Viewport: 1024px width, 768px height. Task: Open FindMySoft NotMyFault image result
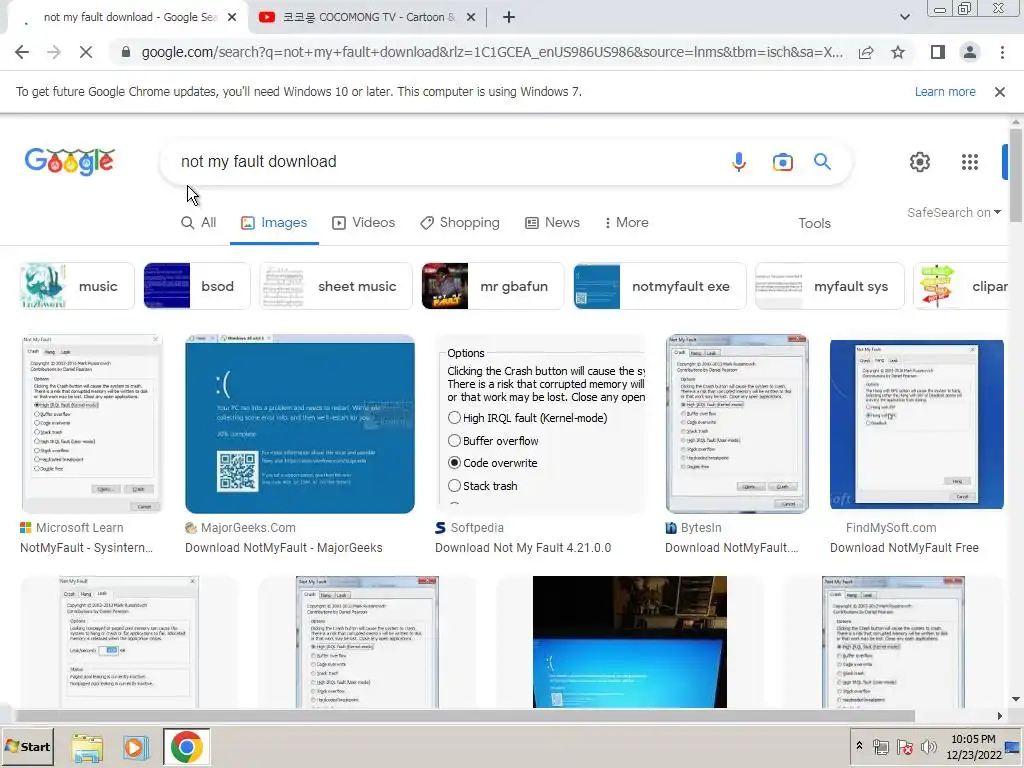[x=917, y=424]
